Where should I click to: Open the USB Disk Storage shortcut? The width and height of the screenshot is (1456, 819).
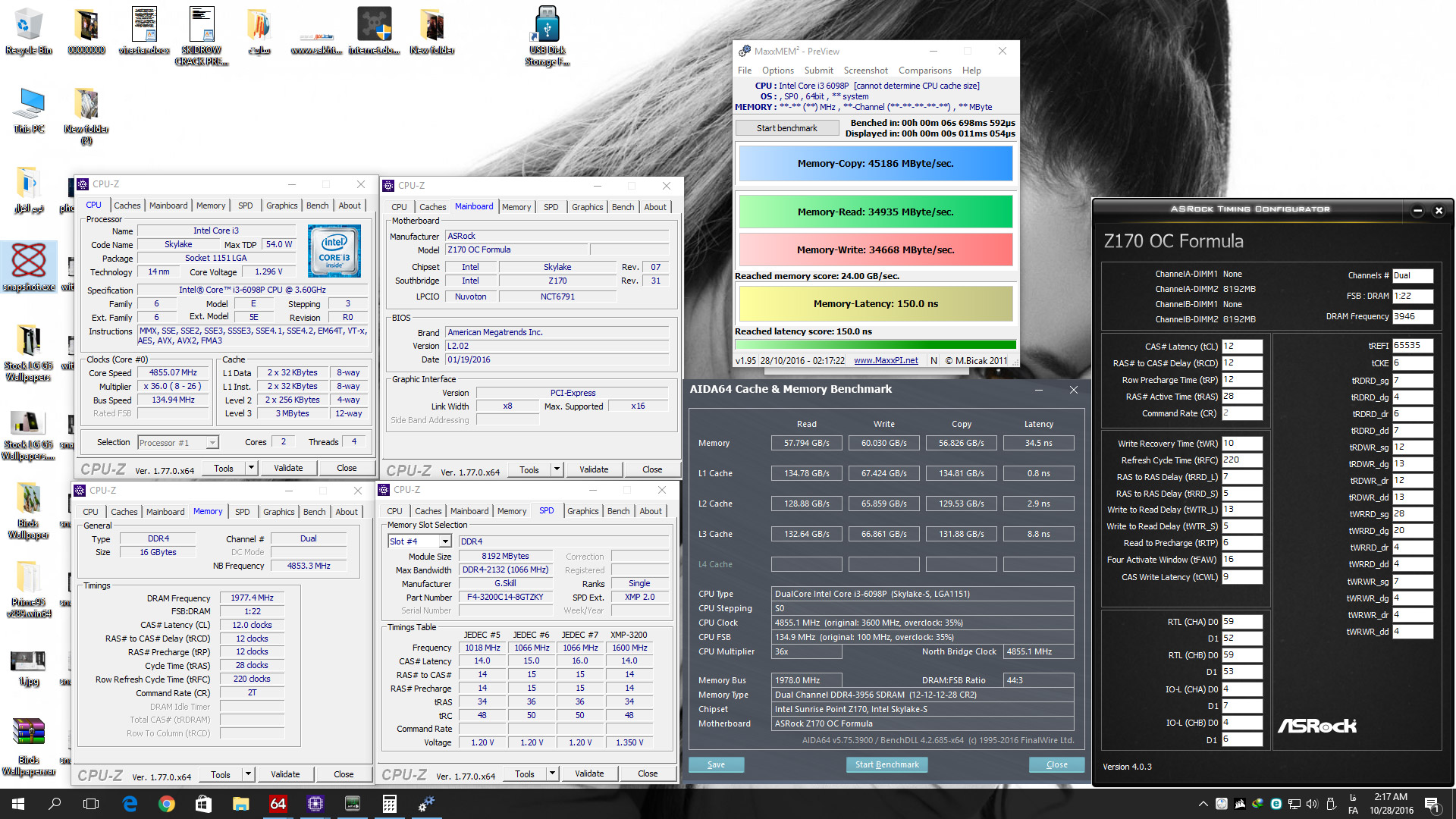[x=547, y=36]
